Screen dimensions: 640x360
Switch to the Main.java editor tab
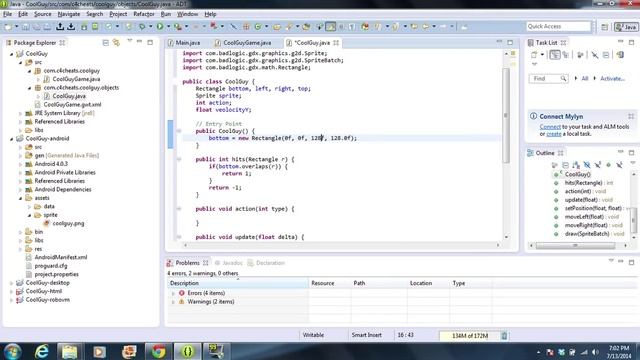(184, 42)
